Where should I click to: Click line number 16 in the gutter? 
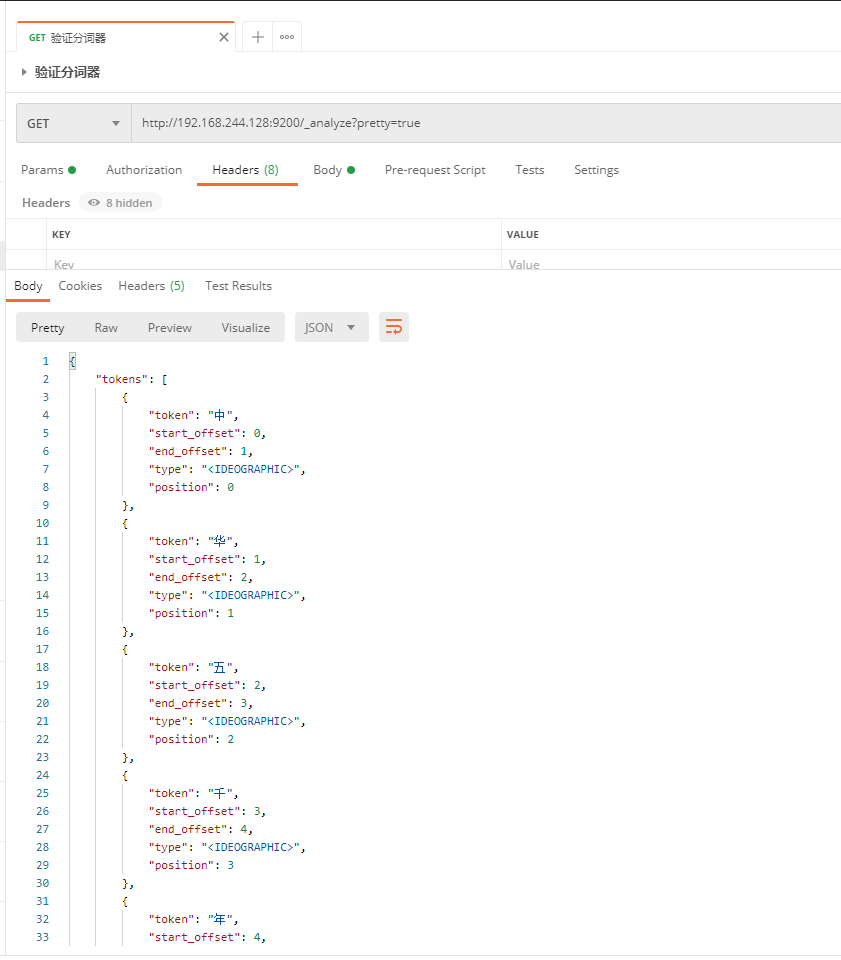[42, 631]
